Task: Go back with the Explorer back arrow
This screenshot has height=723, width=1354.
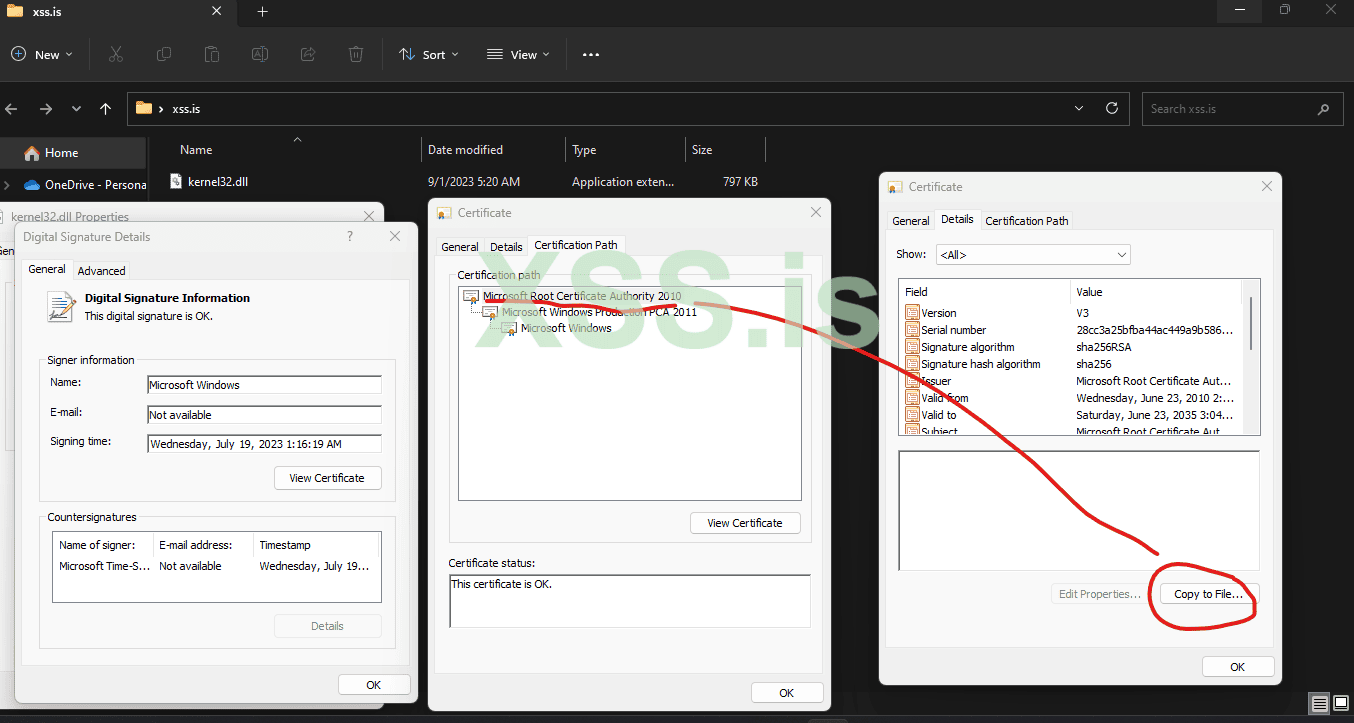Action: (12, 108)
